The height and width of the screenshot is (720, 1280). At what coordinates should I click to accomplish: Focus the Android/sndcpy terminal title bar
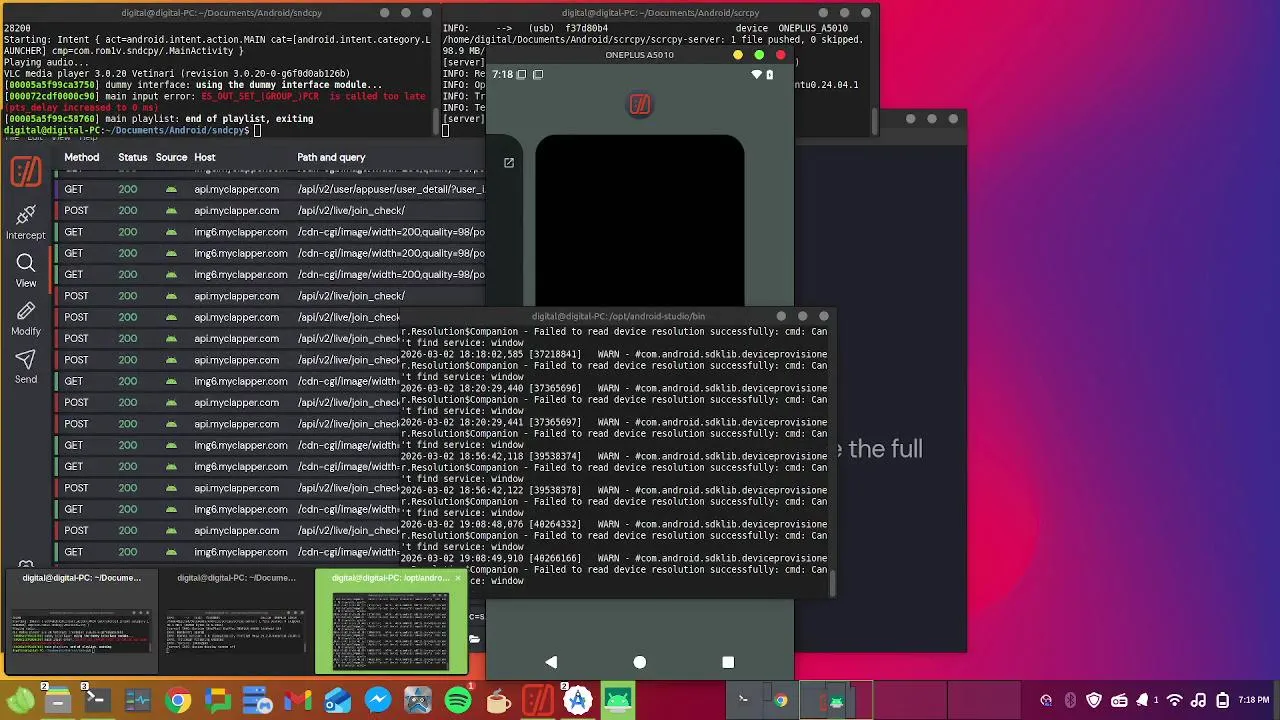tap(221, 13)
